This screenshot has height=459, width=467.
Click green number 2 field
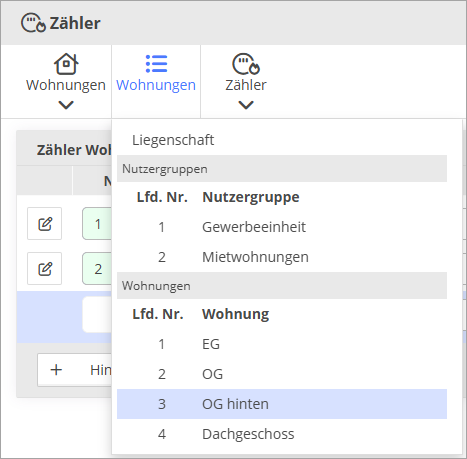click(x=97, y=269)
